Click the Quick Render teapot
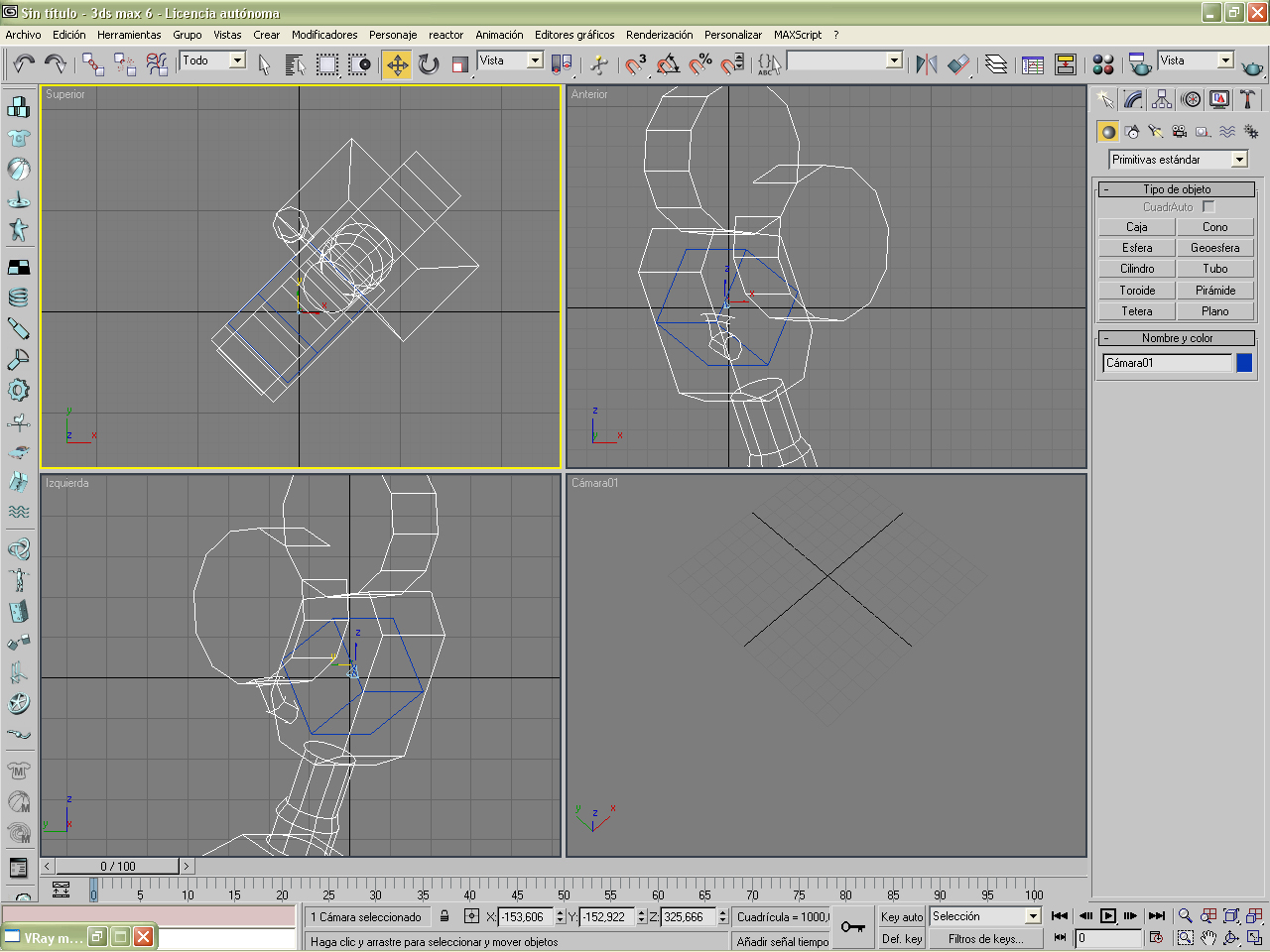This screenshot has height=952, width=1270. click(1252, 65)
